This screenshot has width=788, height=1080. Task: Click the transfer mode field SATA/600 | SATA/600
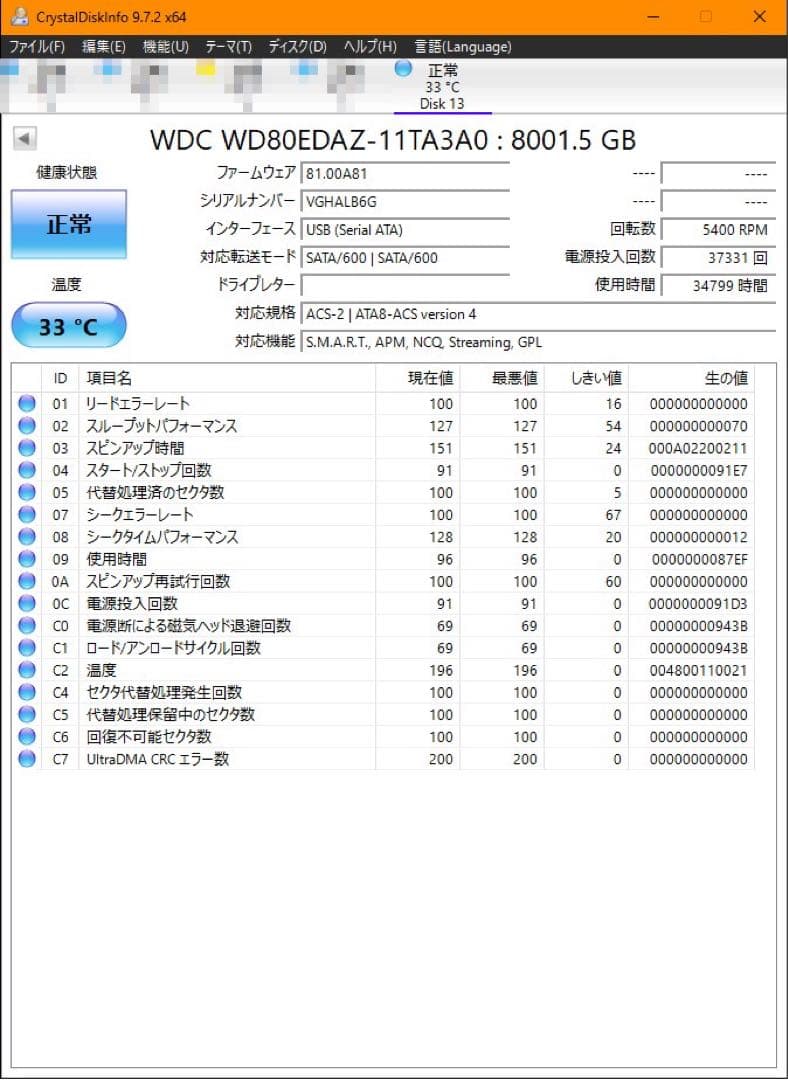click(x=405, y=258)
